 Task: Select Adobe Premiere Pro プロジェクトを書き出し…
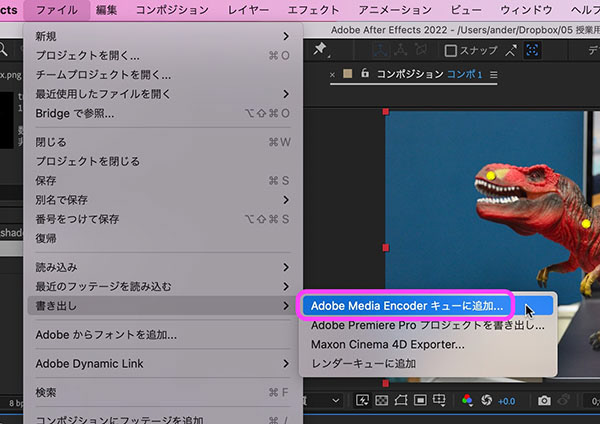[428, 325]
